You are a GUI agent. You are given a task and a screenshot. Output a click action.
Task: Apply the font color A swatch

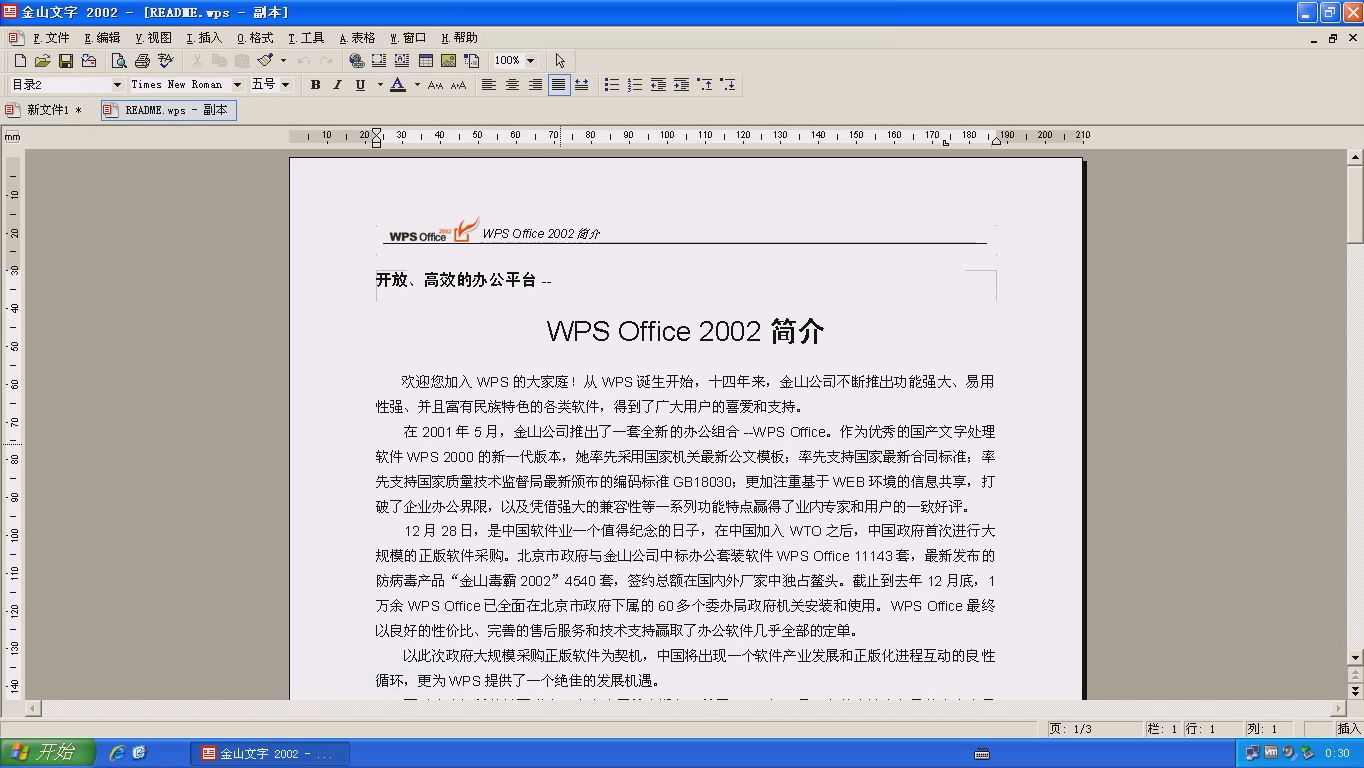pyautogui.click(x=398, y=85)
